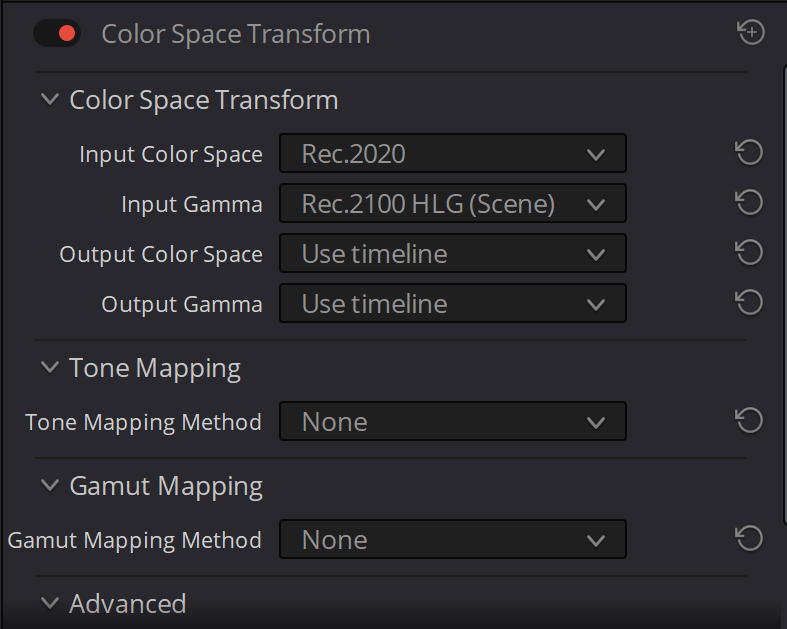The height and width of the screenshot is (629, 787).
Task: Open the Gamut Mapping Method dropdown
Action: pyautogui.click(x=453, y=540)
